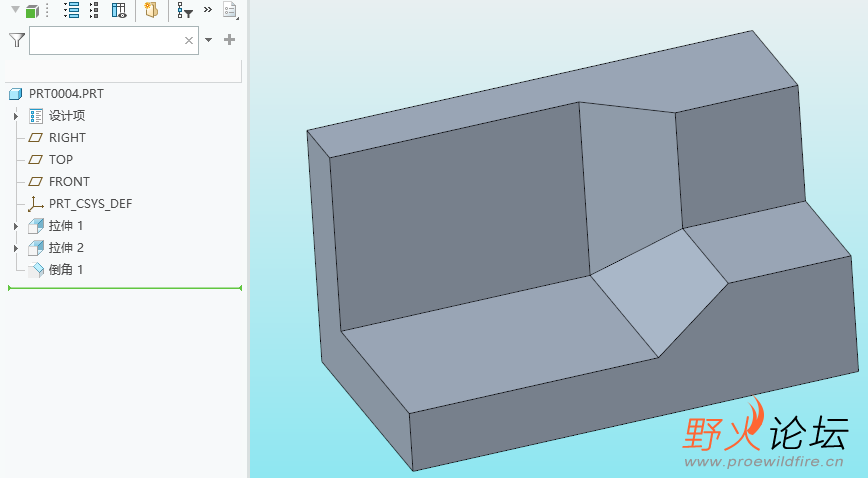Image resolution: width=868 pixels, height=478 pixels.
Task: Open the tree filters icon
Action: click(184, 10)
